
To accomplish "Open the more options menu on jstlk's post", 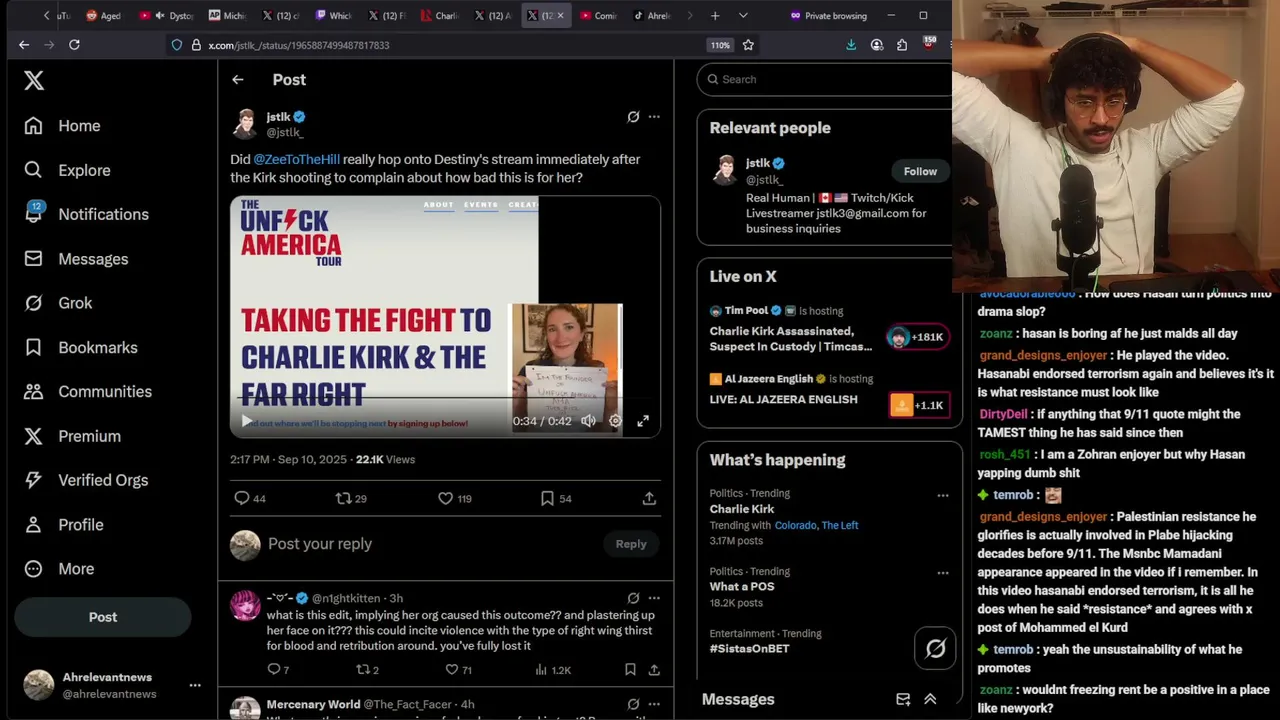I will click(654, 117).
